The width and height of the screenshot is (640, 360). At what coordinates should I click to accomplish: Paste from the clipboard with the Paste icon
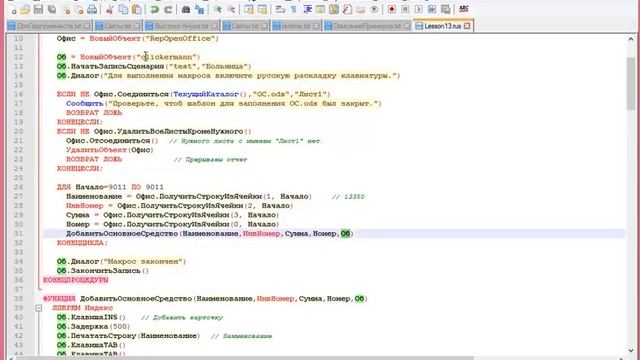[x=137, y=9]
